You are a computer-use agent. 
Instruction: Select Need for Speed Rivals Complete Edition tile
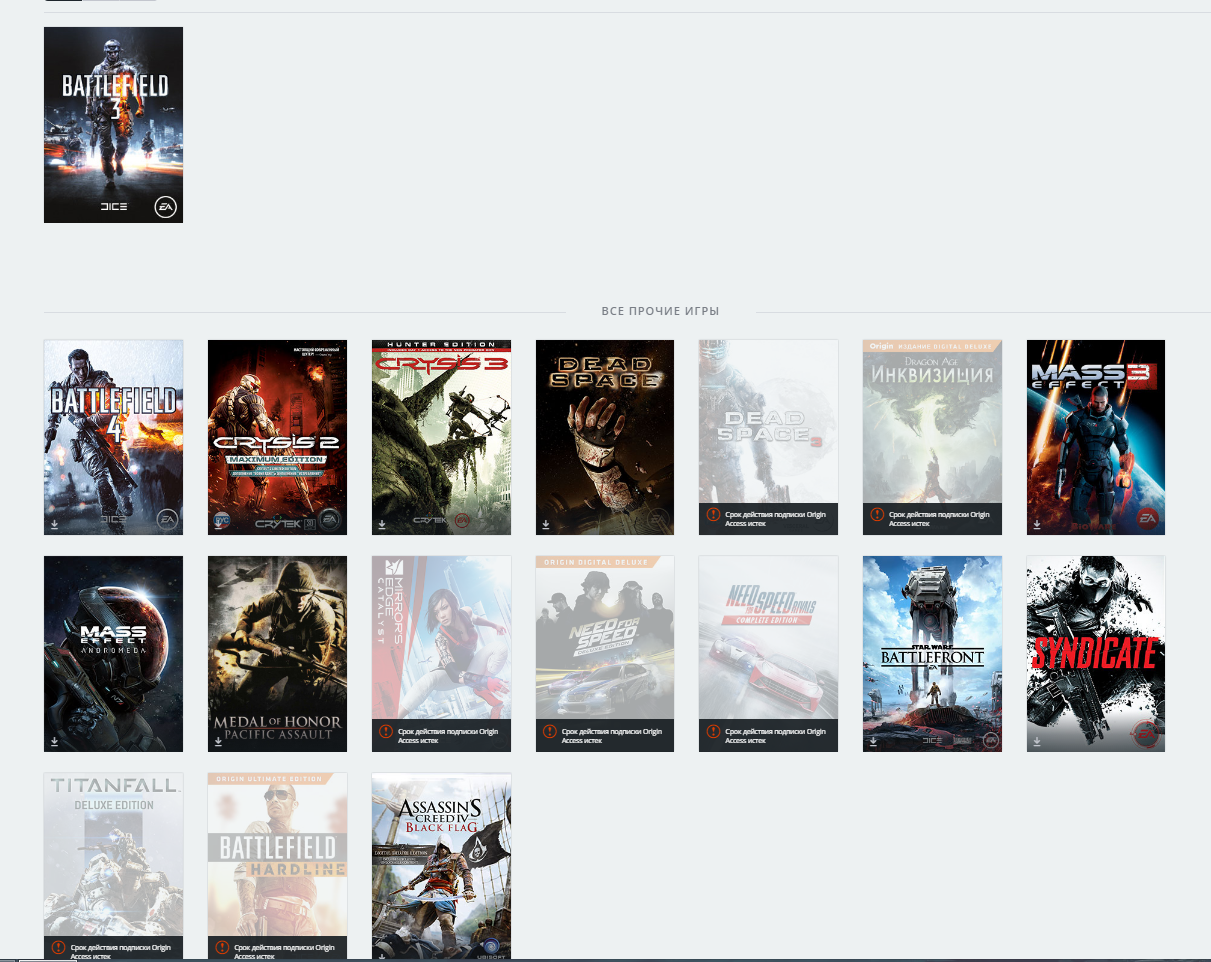click(768, 654)
